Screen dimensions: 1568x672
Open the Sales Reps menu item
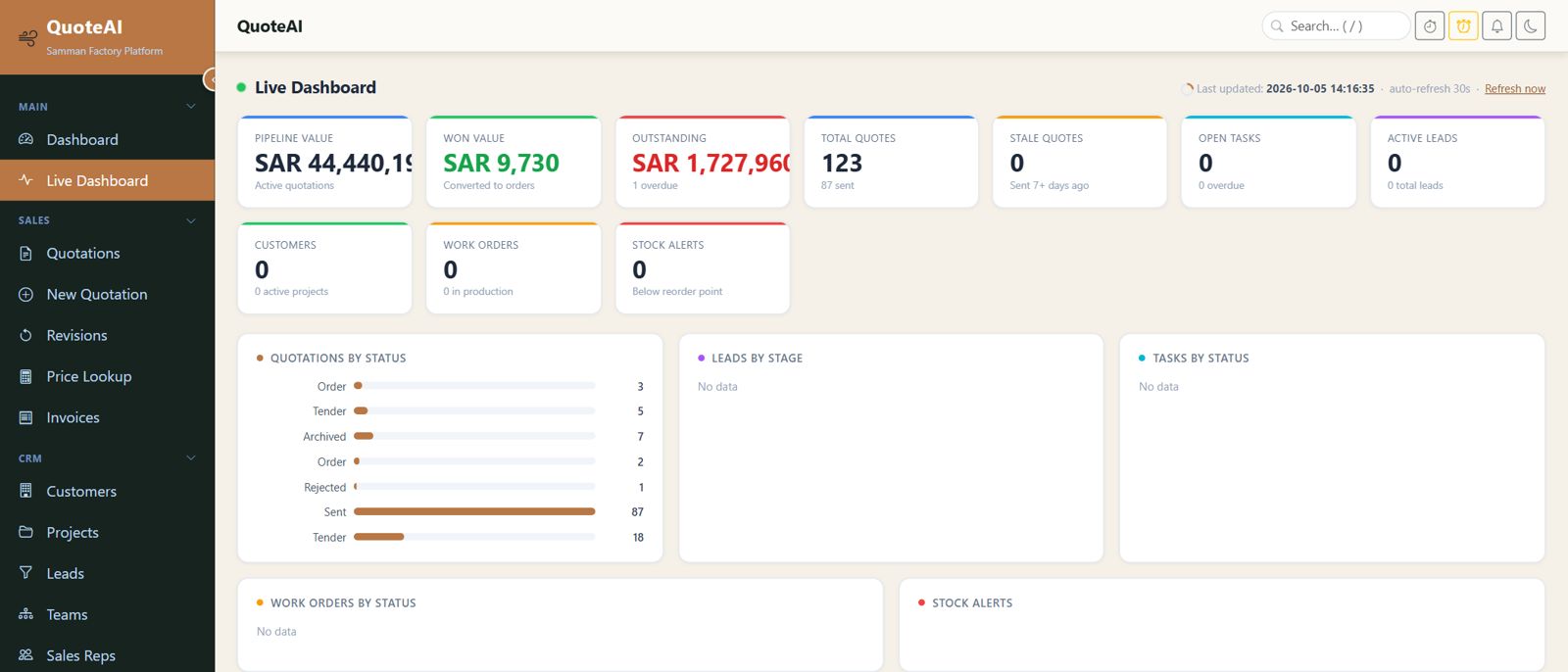click(107, 655)
